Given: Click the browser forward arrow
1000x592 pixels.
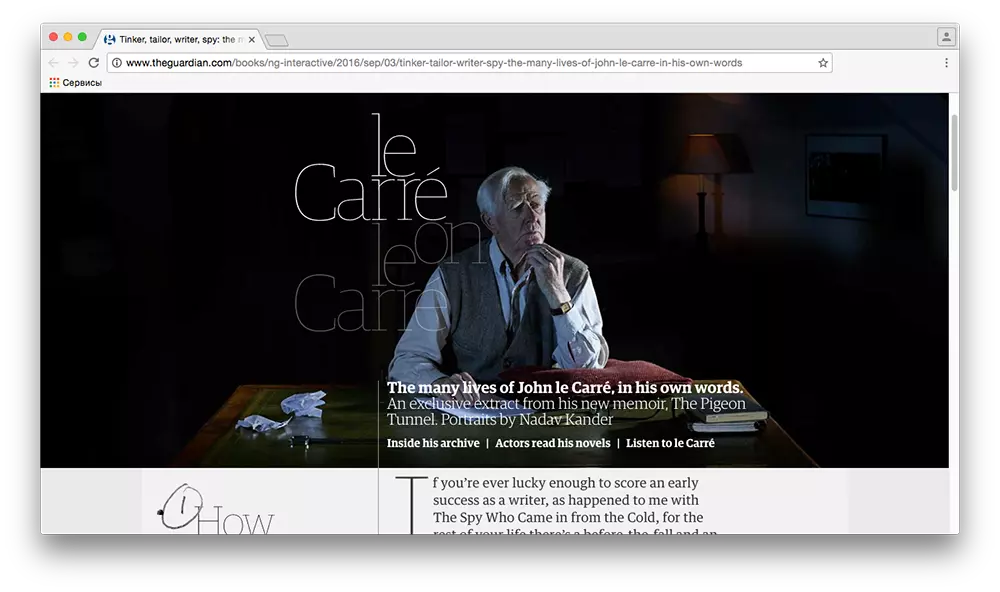Looking at the screenshot, I should point(73,63).
